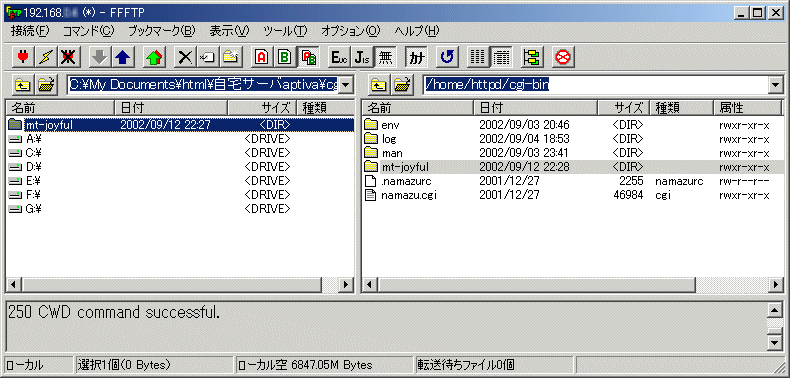Refresh the file list with blue arrow
The height and width of the screenshot is (378, 790).
click(446, 57)
